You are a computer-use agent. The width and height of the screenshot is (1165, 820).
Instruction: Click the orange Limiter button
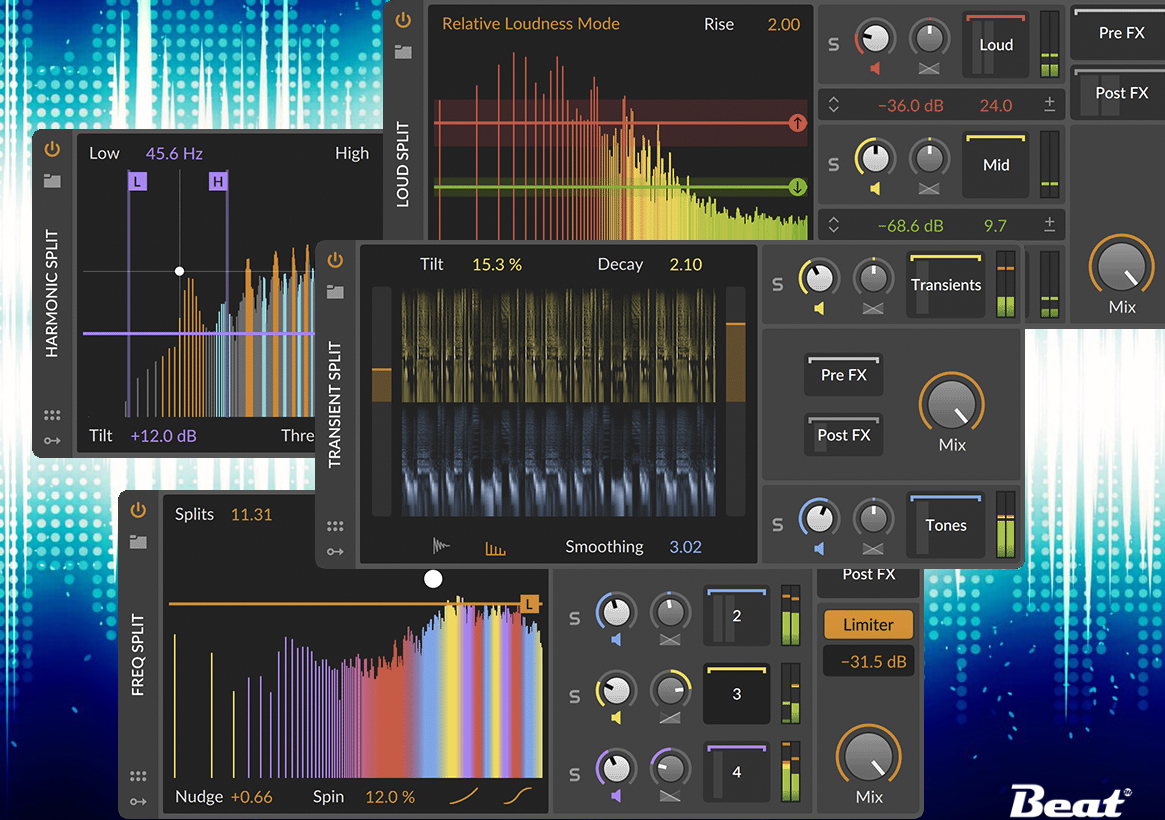tap(868, 625)
